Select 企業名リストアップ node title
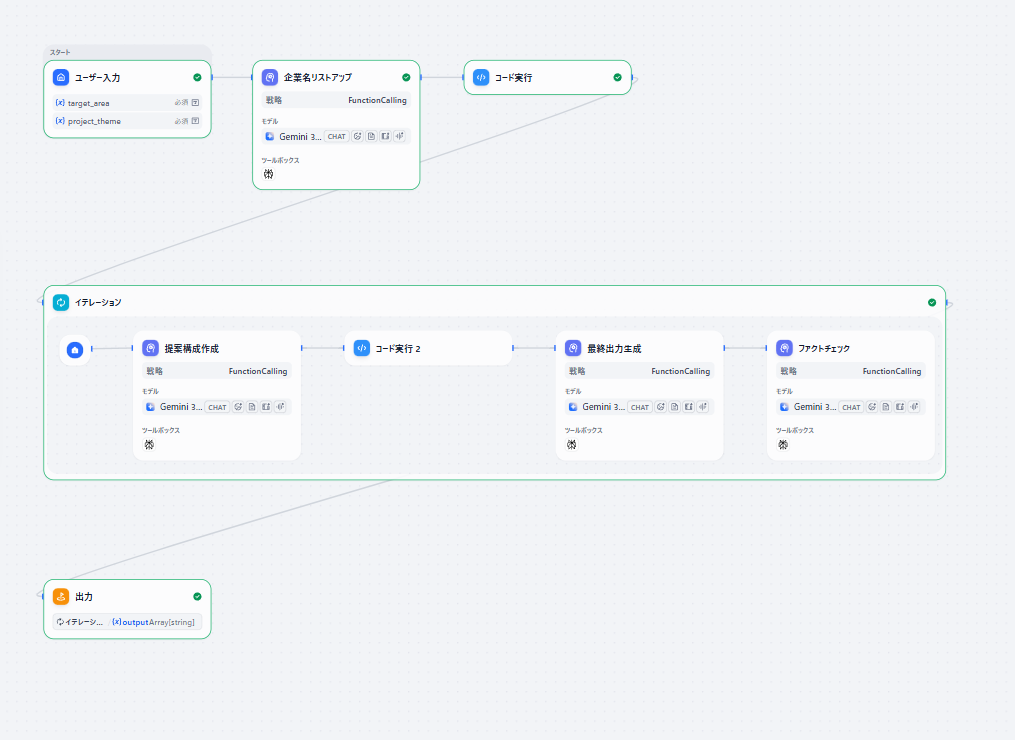The image size is (1015, 740). pyautogui.click(x=318, y=78)
